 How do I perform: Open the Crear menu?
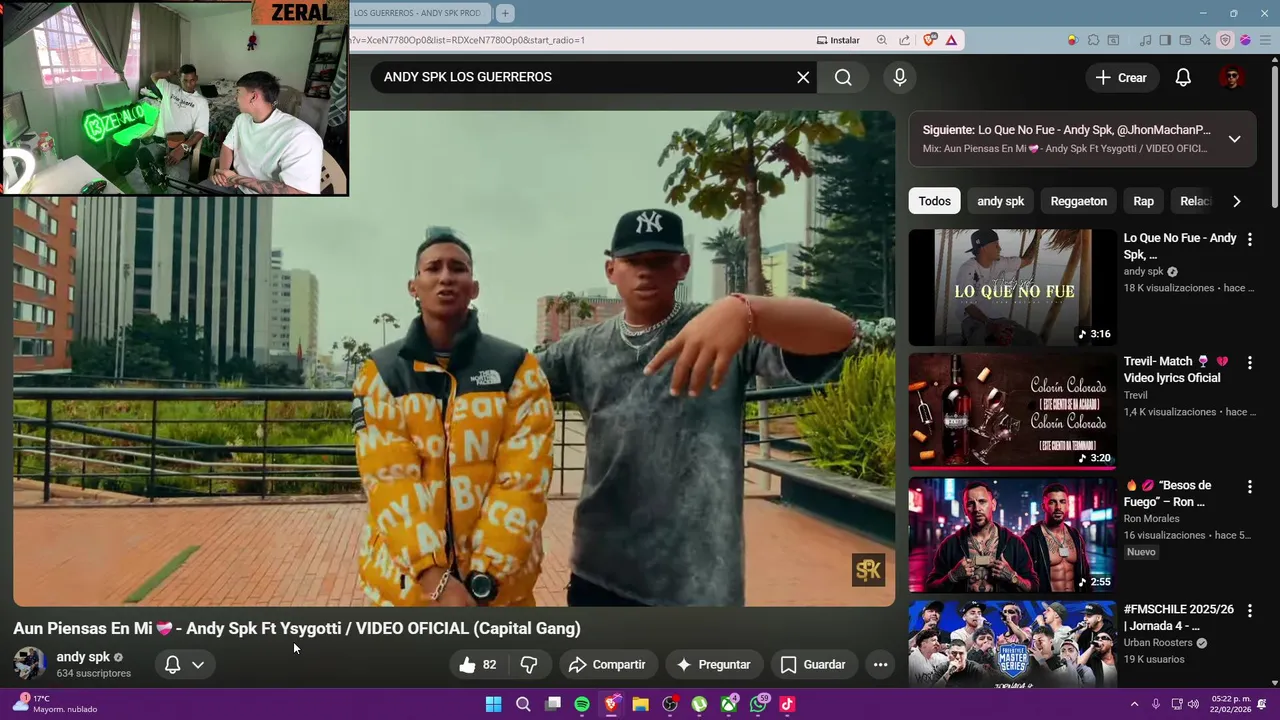pyautogui.click(x=1121, y=77)
